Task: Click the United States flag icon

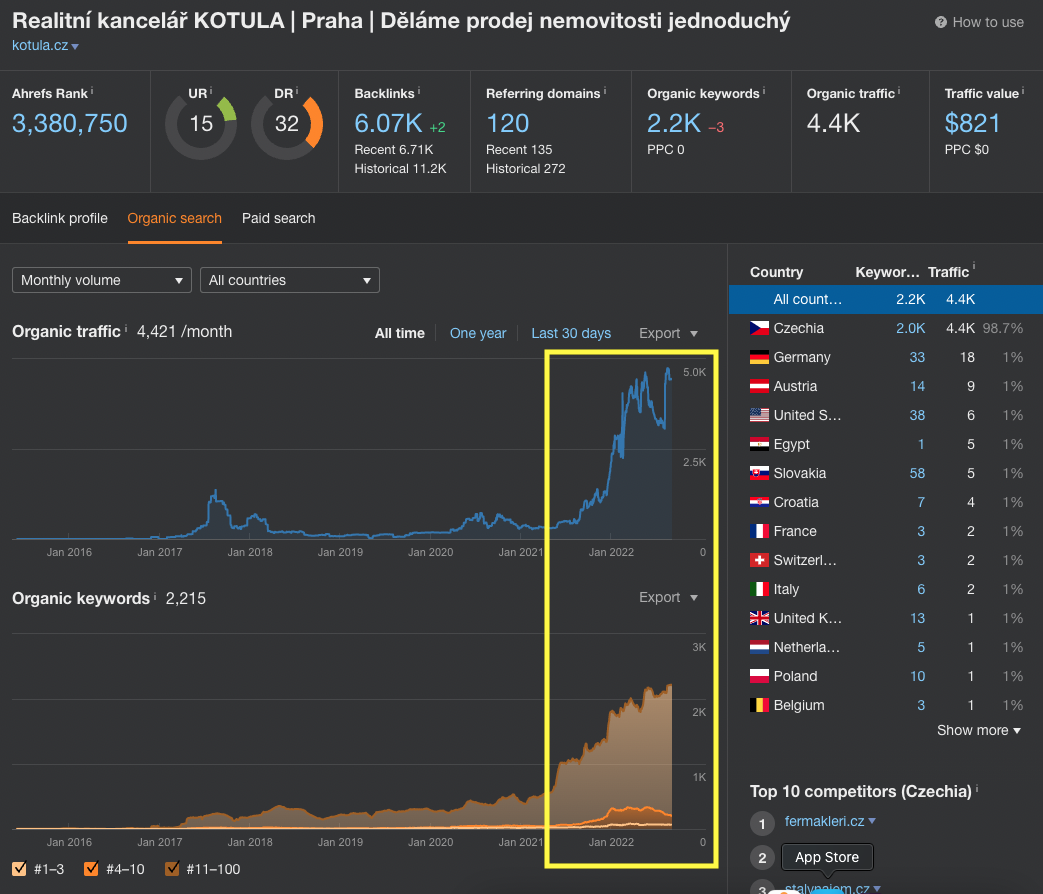Action: point(759,415)
